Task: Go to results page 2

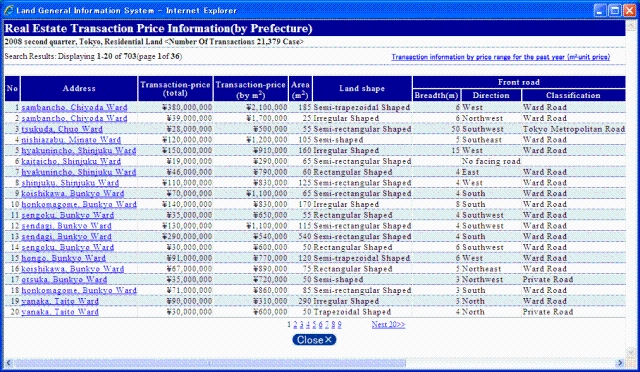Action: click(x=295, y=325)
